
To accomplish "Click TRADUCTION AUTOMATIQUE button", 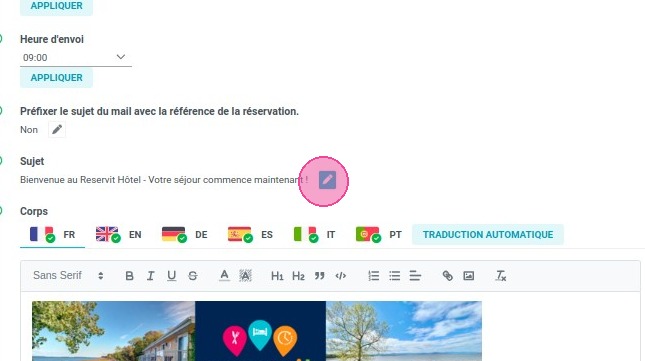I will (488, 234).
